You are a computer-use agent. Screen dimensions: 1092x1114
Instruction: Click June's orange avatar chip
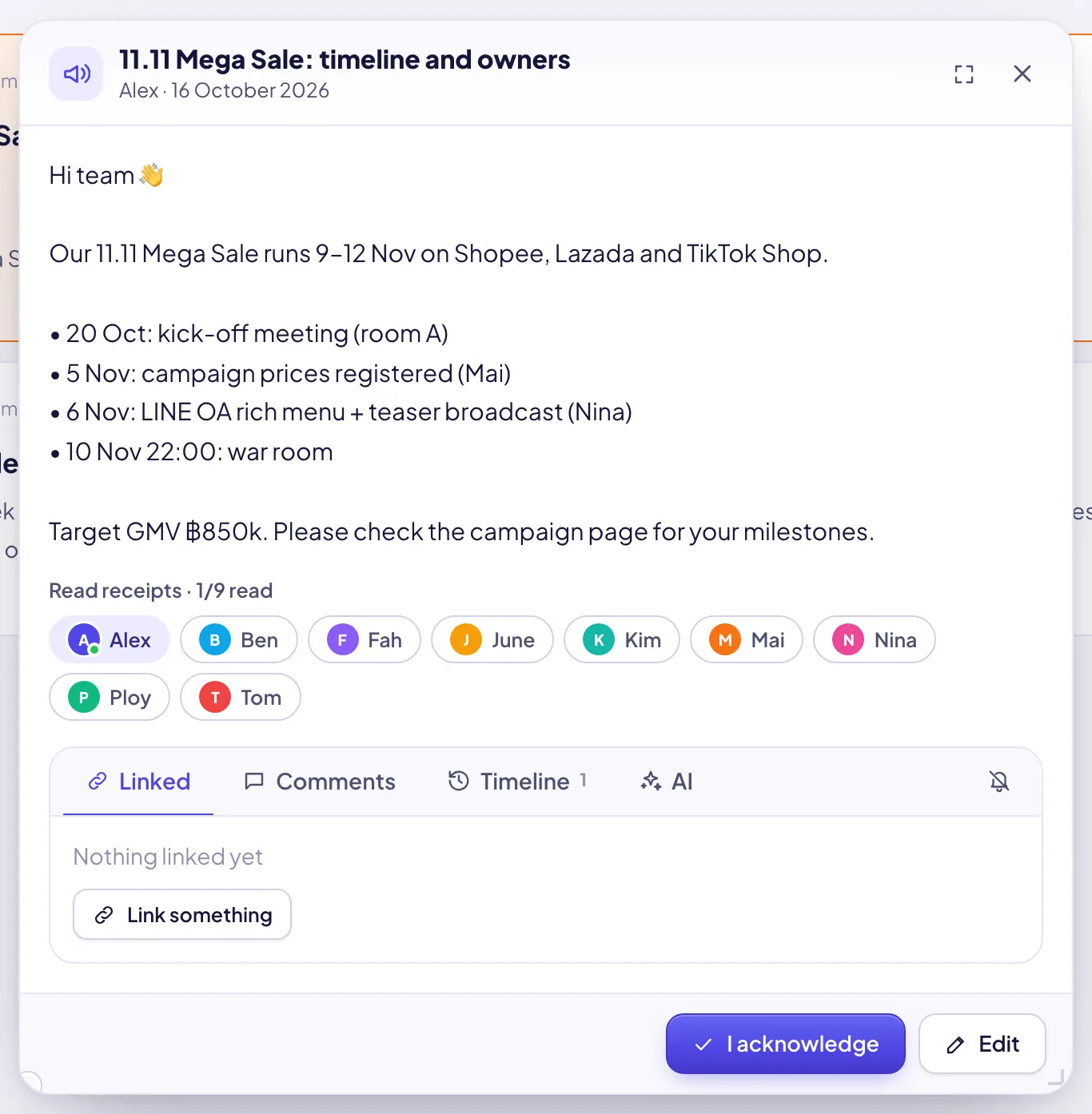(x=492, y=639)
